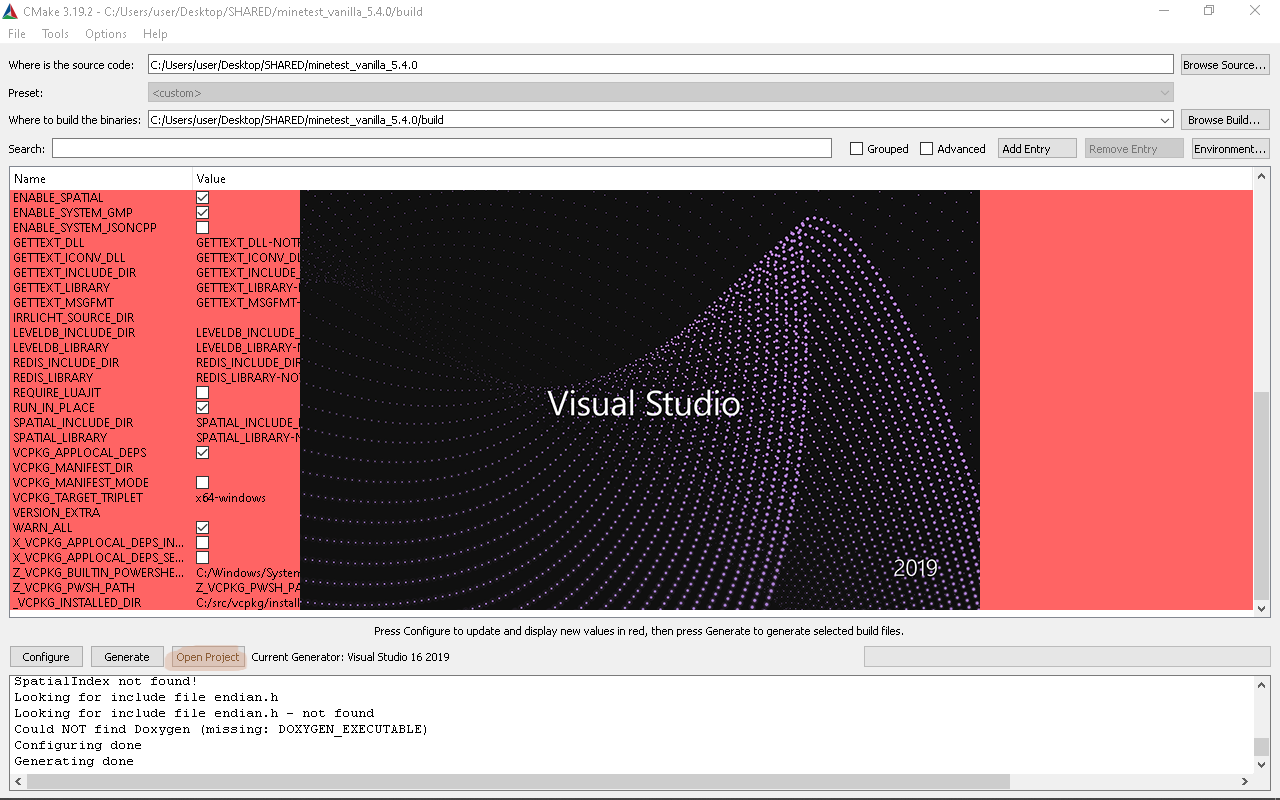Select the GETTEXT_DLL entry

pyautogui.click(x=49, y=243)
